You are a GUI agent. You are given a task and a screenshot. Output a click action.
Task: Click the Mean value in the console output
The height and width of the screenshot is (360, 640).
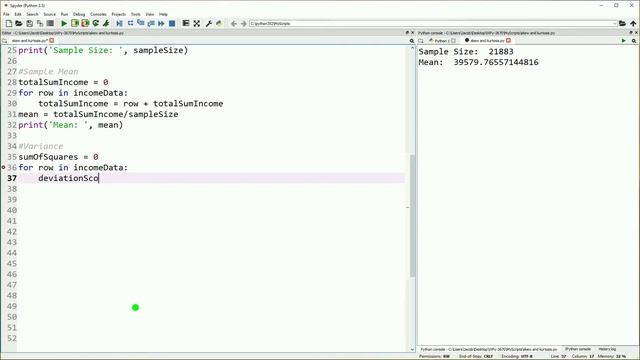click(x=496, y=62)
